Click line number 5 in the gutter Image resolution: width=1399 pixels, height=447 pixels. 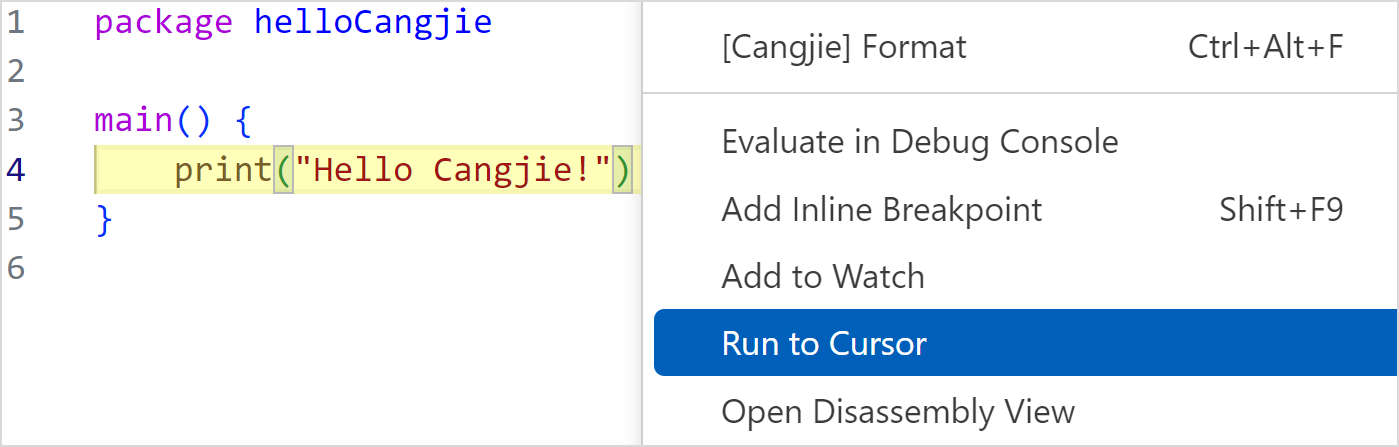pyautogui.click(x=16, y=219)
